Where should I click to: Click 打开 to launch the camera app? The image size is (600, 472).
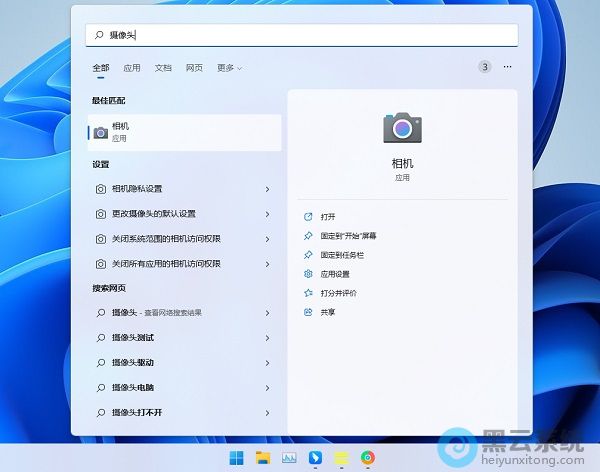(x=328, y=216)
